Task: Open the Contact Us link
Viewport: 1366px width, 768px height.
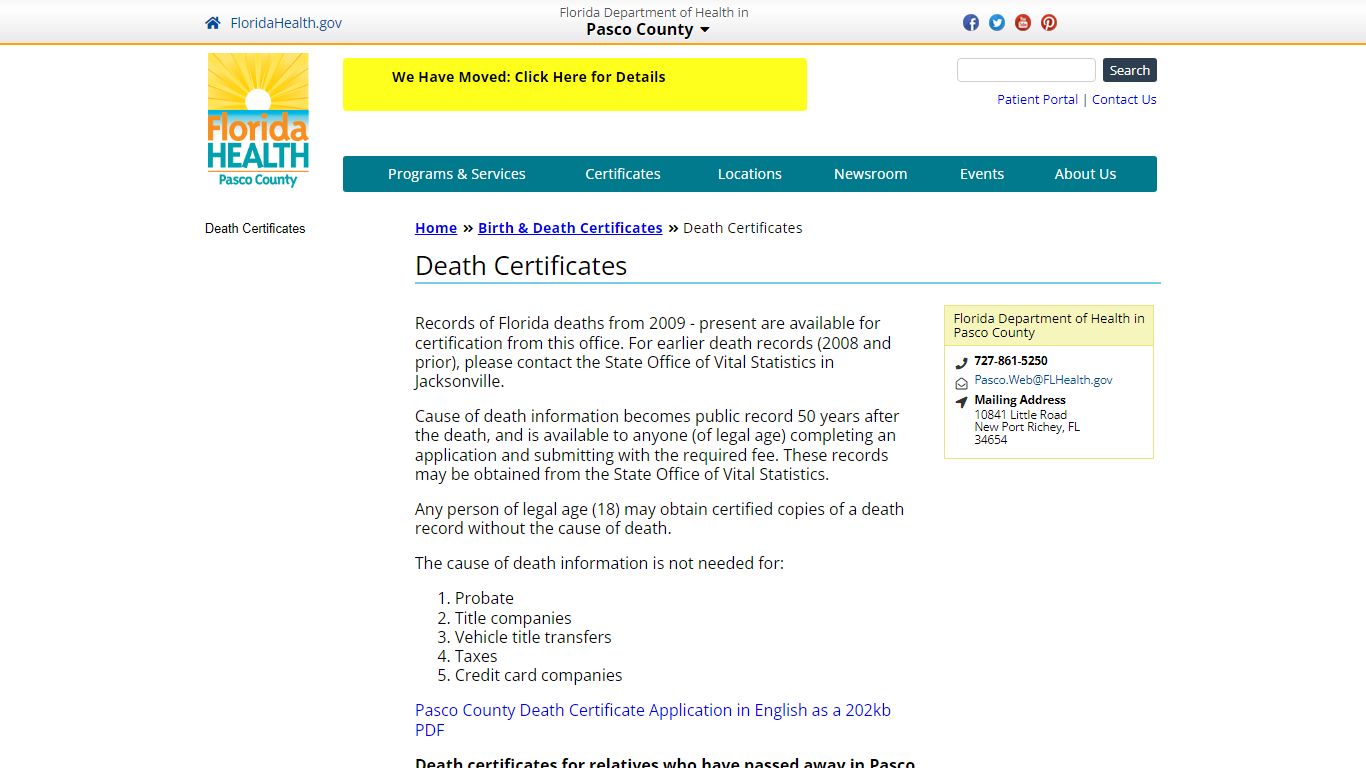Action: pyautogui.click(x=1124, y=99)
